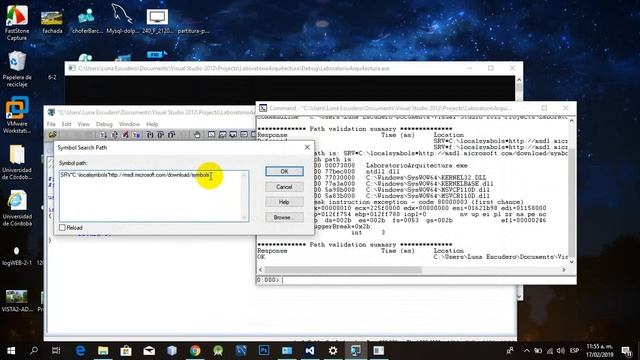Click the Command window vertical scrollbar

point(571,191)
